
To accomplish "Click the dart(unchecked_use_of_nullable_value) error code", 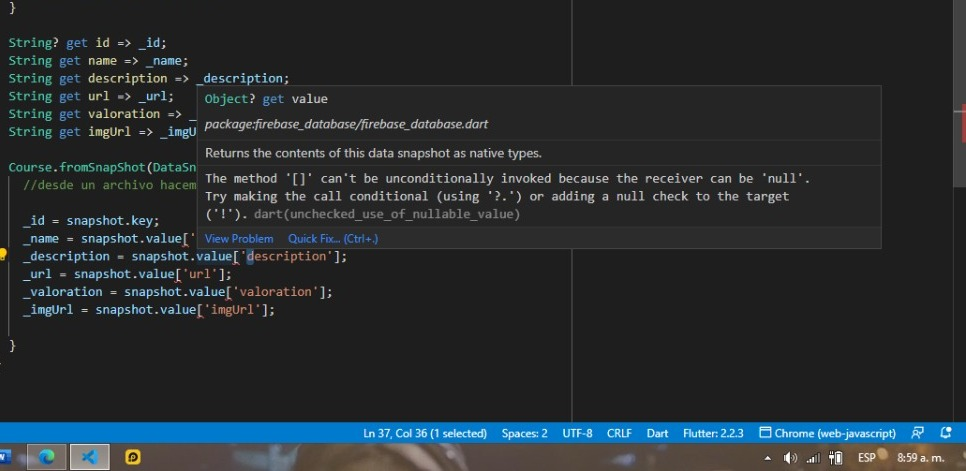I will pyautogui.click(x=386, y=214).
